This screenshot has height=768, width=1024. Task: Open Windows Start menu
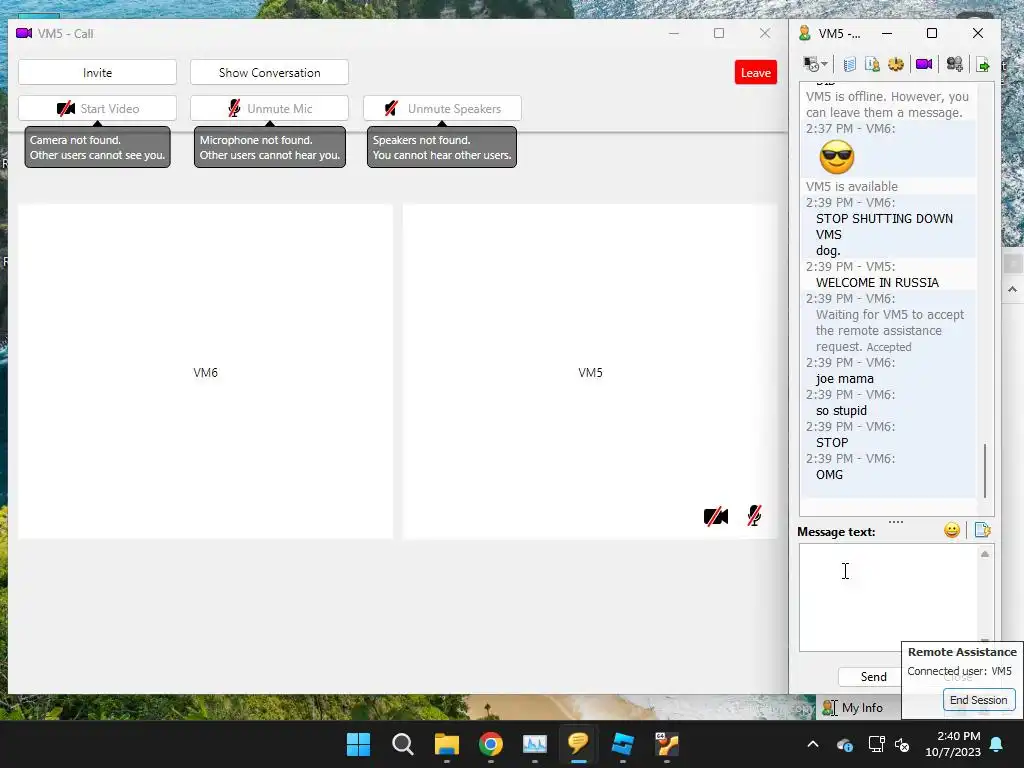coord(358,744)
